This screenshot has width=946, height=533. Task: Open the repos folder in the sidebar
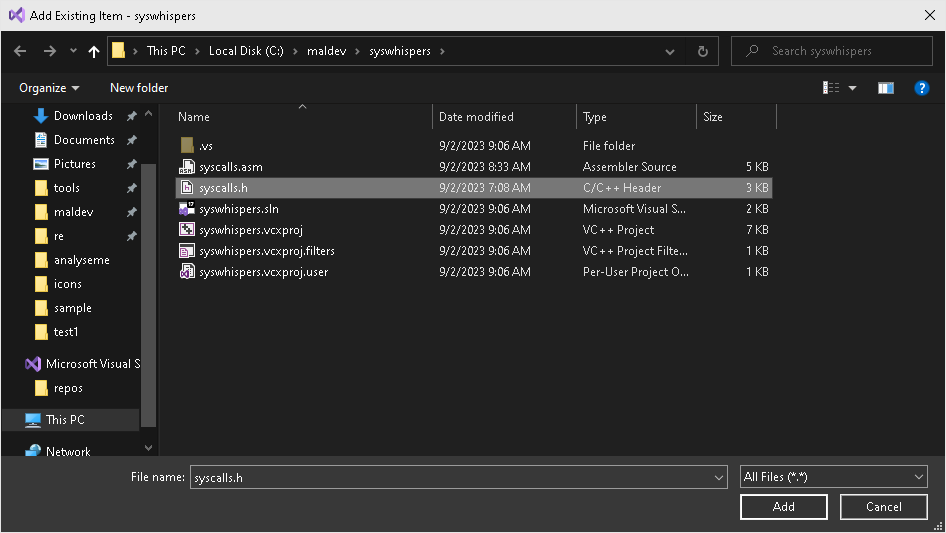pyautogui.click(x=68, y=388)
